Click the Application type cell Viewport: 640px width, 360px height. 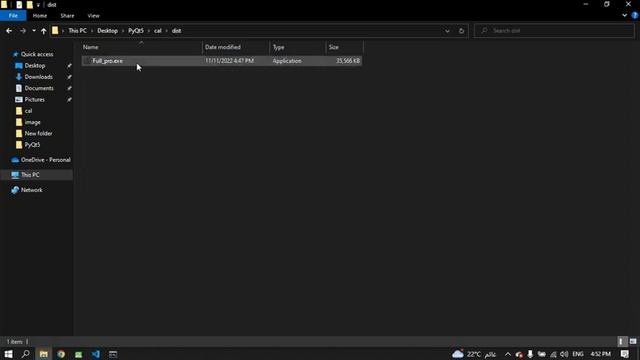[287, 61]
